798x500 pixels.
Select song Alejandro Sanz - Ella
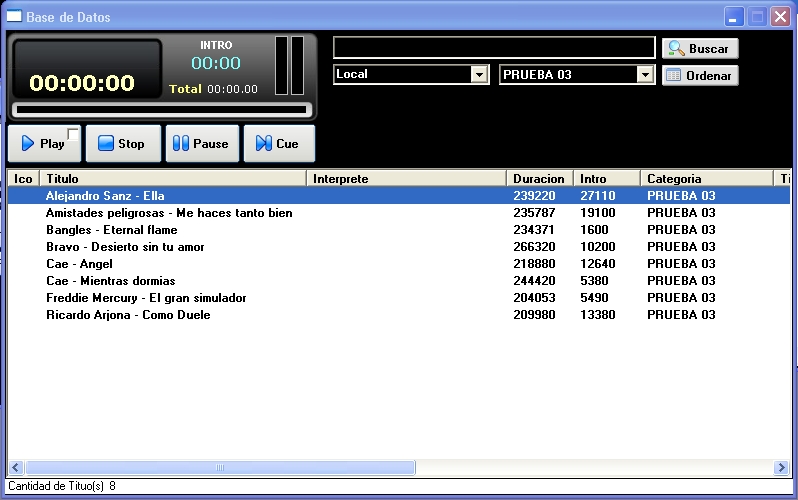pyautogui.click(x=398, y=196)
